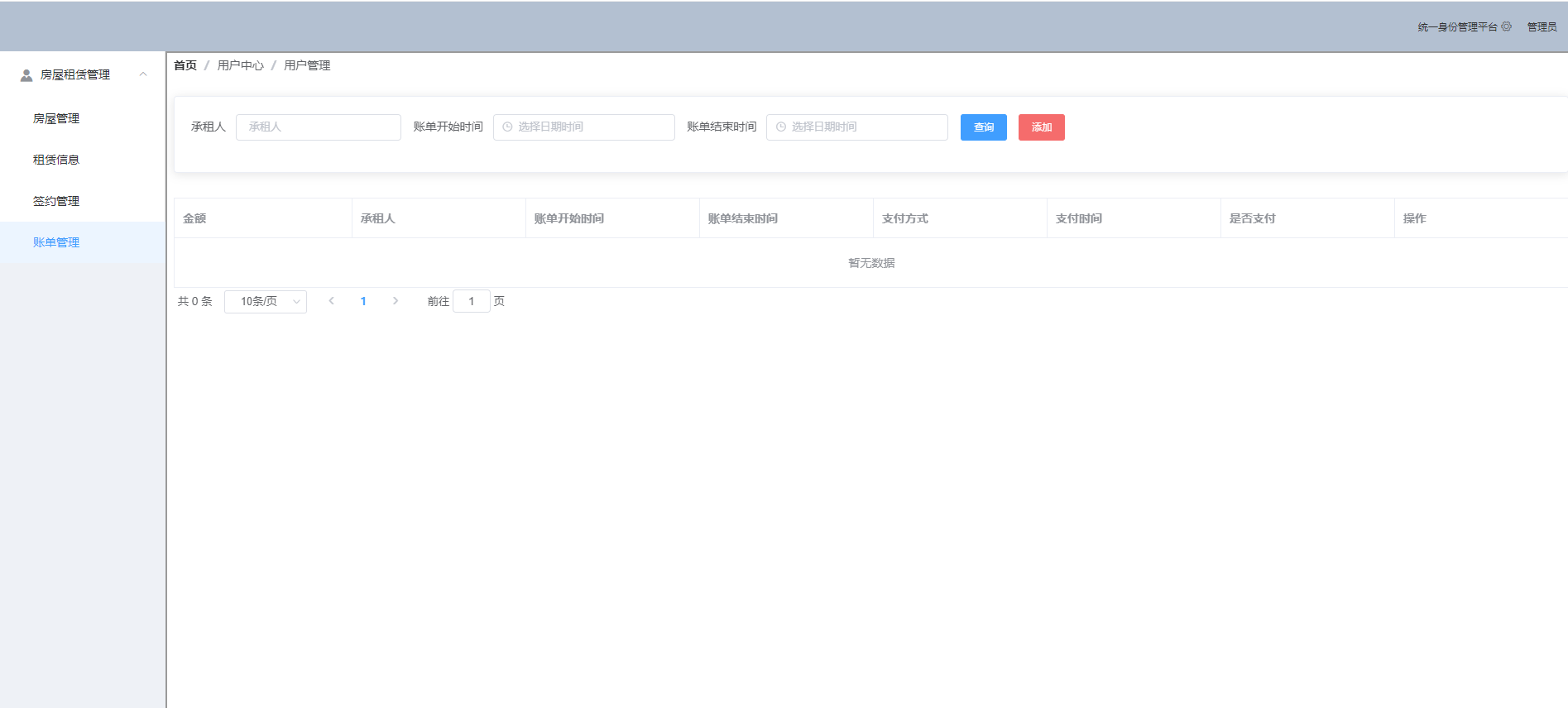
Task: Click the previous page arrow
Action: click(332, 301)
